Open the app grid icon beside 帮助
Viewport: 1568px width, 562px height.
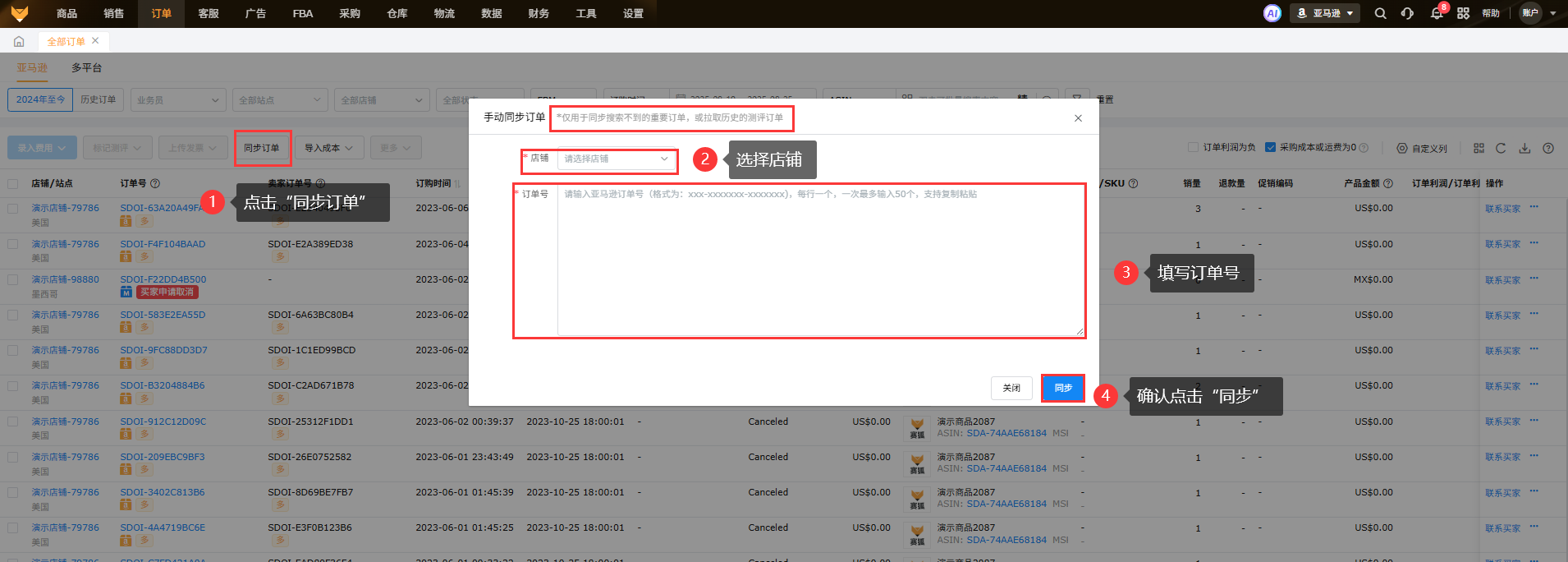pyautogui.click(x=1463, y=13)
